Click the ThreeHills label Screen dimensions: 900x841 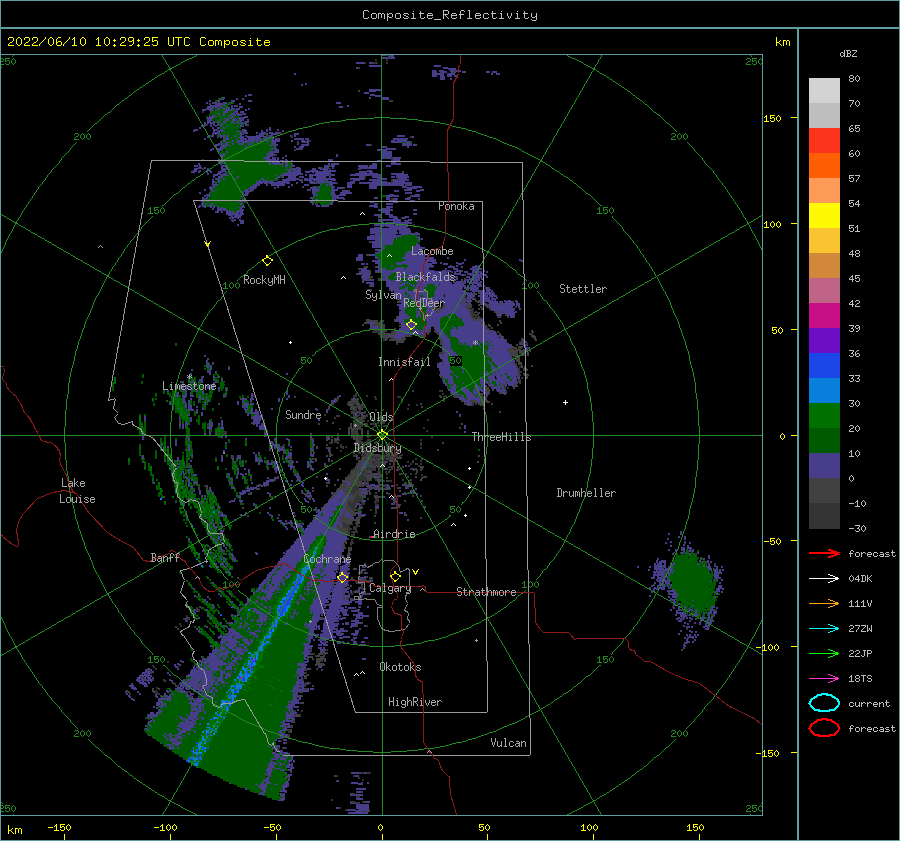pyautogui.click(x=502, y=437)
